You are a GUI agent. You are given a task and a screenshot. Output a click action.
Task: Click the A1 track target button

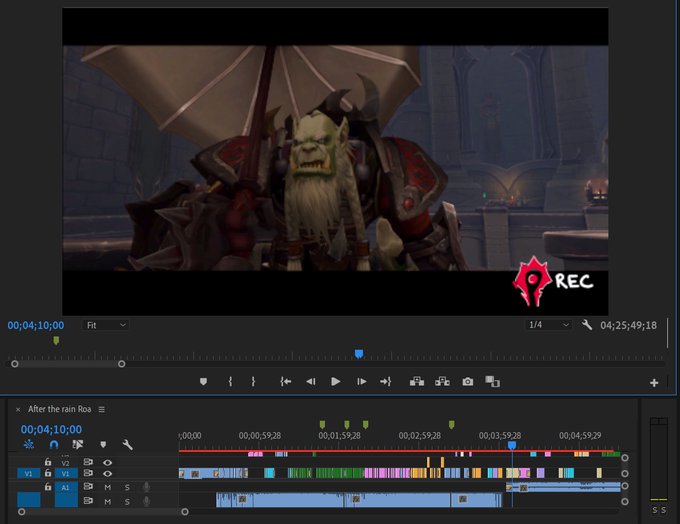66,488
